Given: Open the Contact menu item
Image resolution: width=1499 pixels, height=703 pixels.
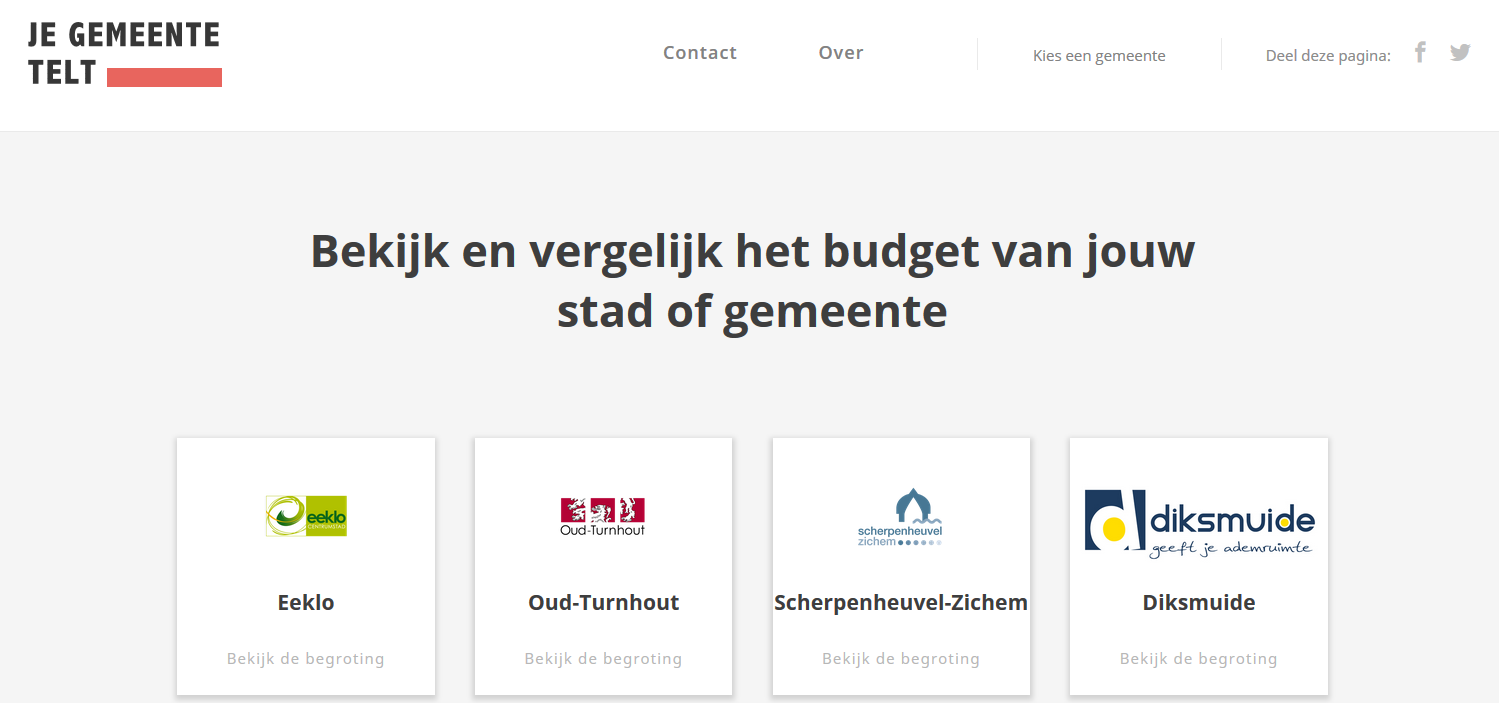Looking at the screenshot, I should pos(700,53).
